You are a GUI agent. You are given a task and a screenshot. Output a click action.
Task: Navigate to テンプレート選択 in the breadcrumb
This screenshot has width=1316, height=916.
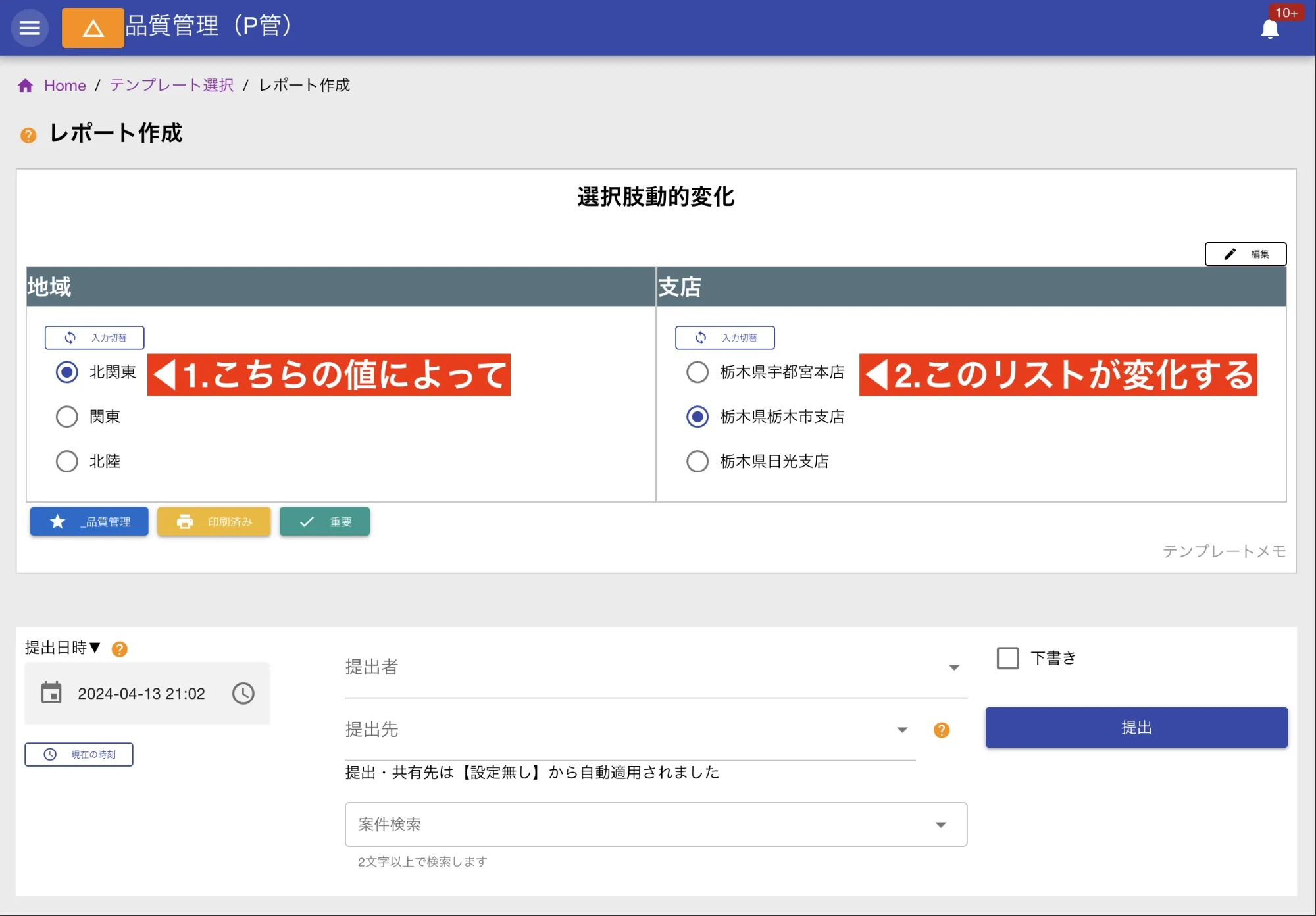[x=170, y=85]
